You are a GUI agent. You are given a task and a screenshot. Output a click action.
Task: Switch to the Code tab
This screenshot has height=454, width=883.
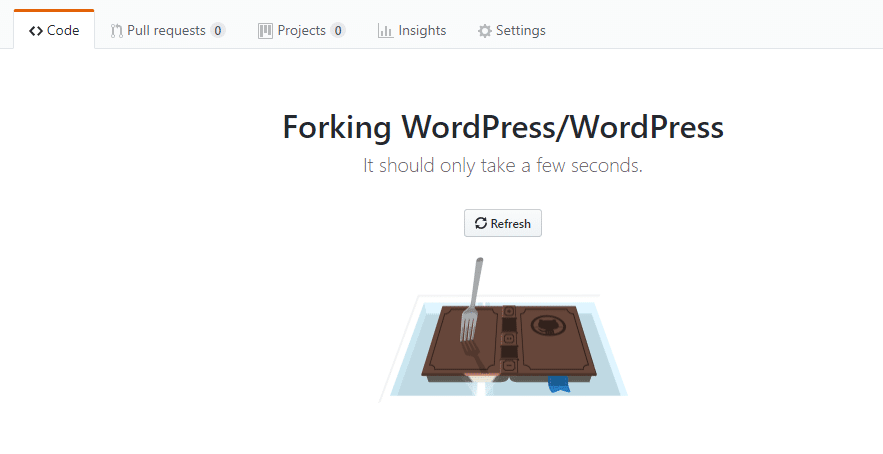coord(54,31)
